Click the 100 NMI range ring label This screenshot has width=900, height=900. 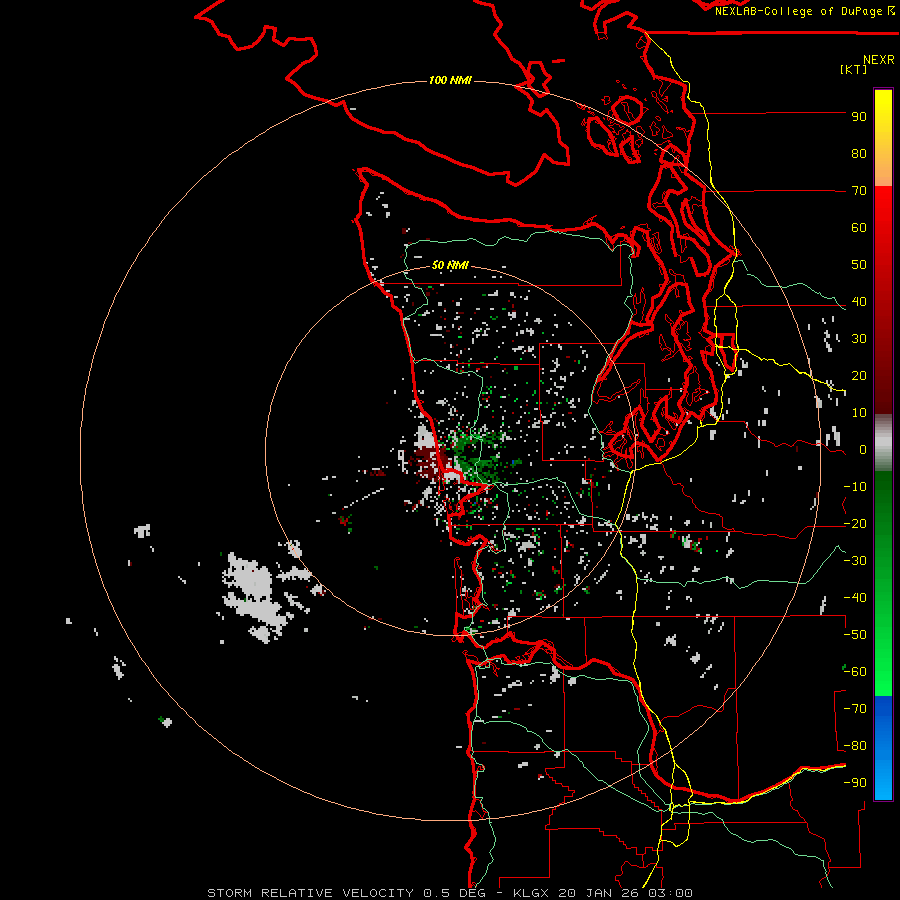(x=450, y=80)
